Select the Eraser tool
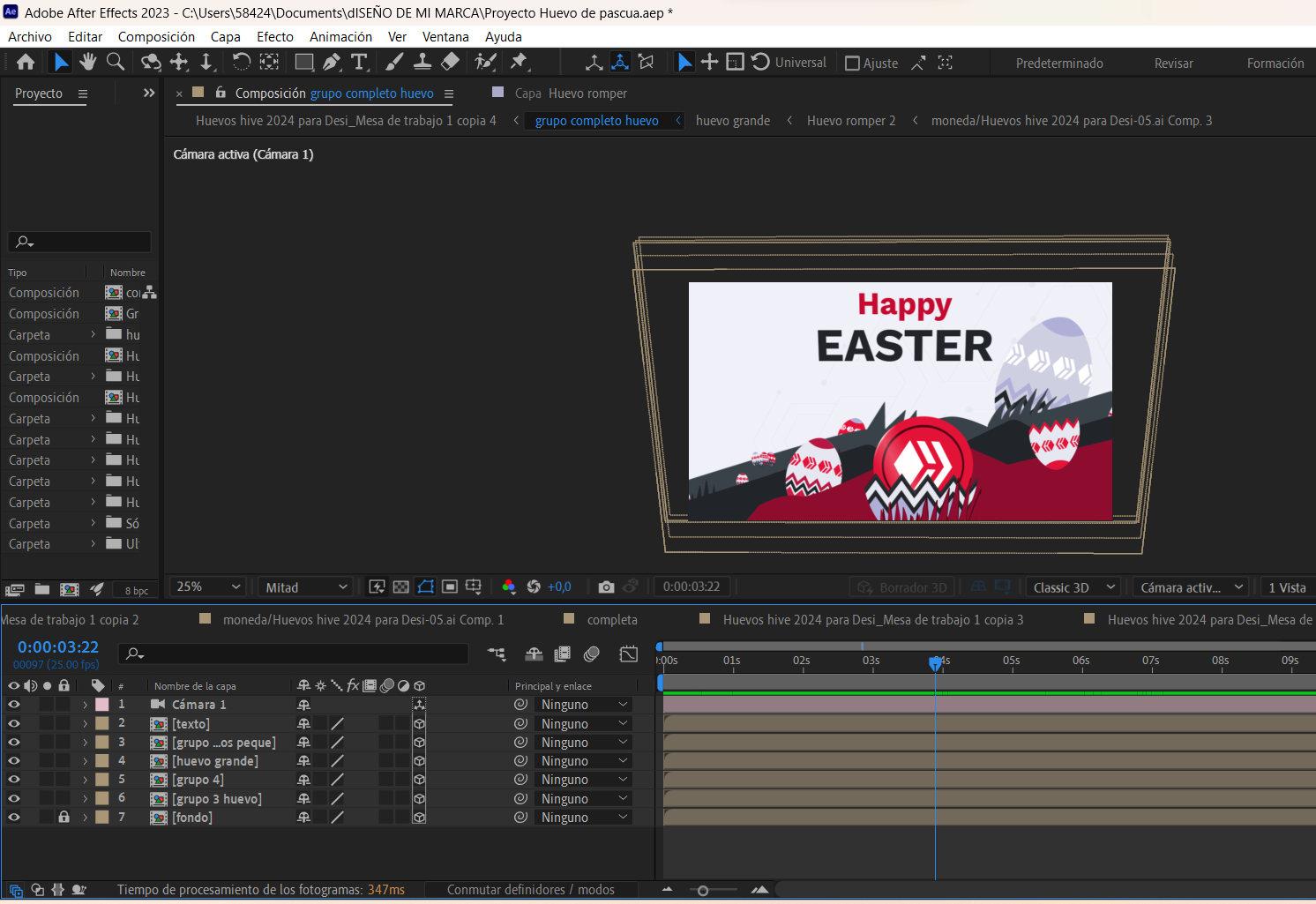 (451, 62)
